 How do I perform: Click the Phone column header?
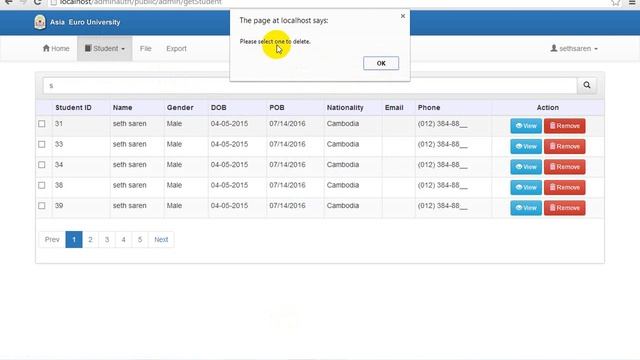pos(429,108)
